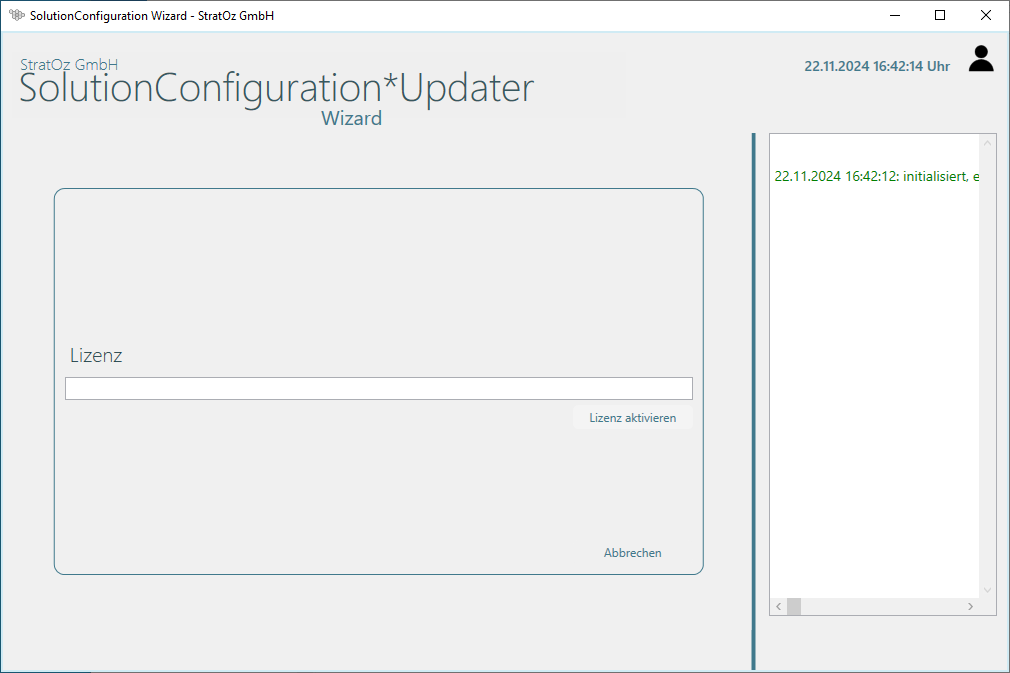
Task: Click the app icon in the title bar
Action: click(x=16, y=15)
